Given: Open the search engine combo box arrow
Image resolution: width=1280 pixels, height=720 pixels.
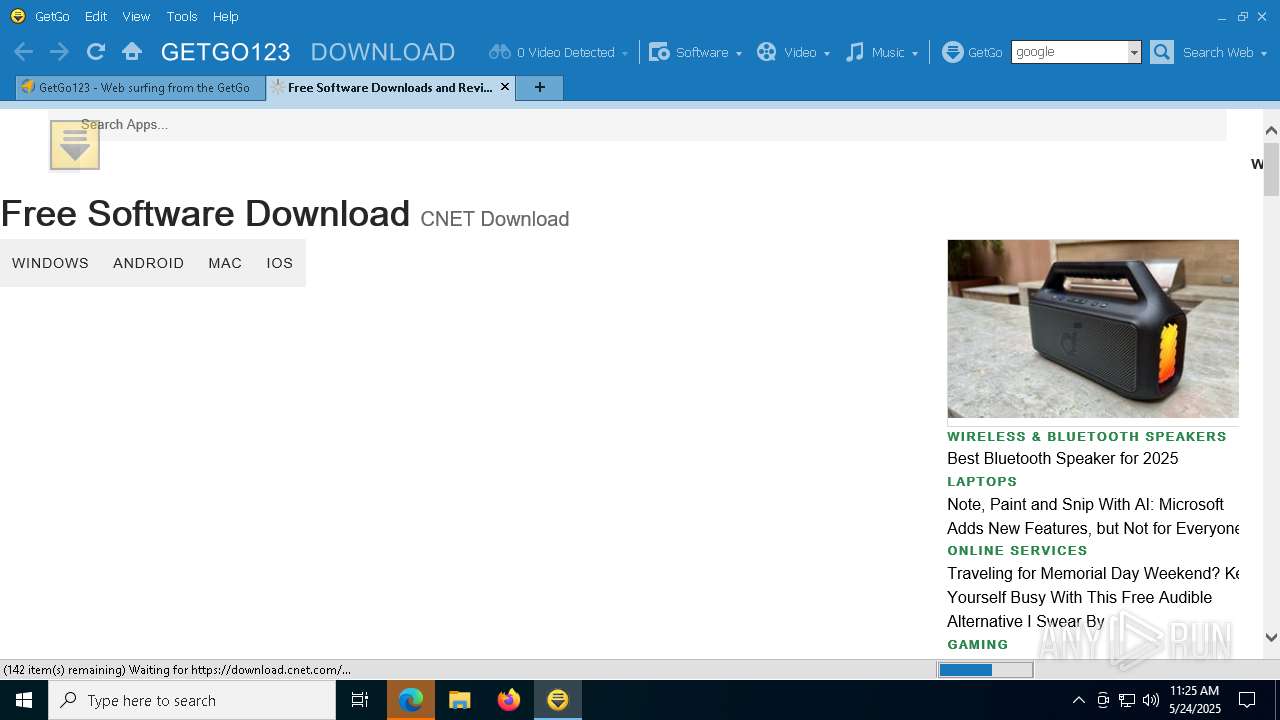Looking at the screenshot, I should 1134,52.
